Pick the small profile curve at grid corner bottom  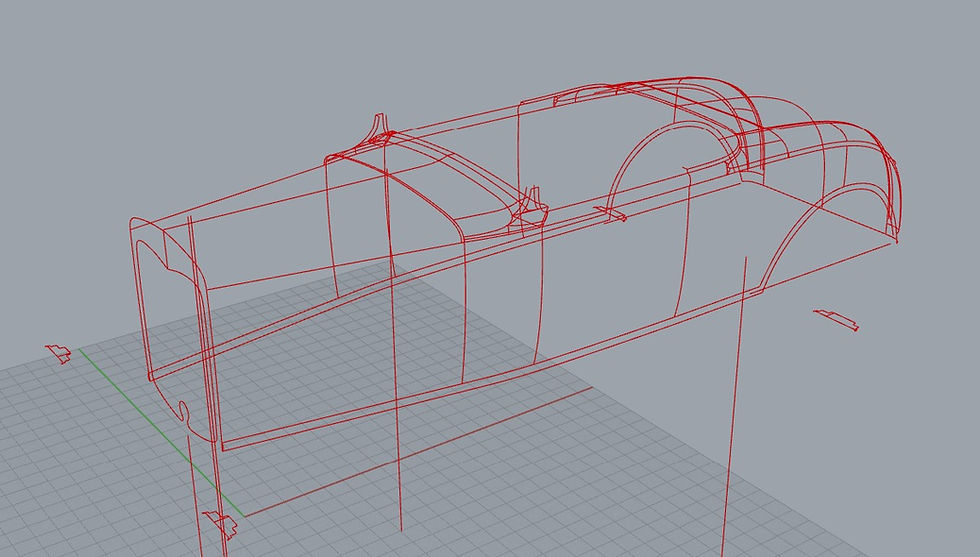(x=220, y=524)
